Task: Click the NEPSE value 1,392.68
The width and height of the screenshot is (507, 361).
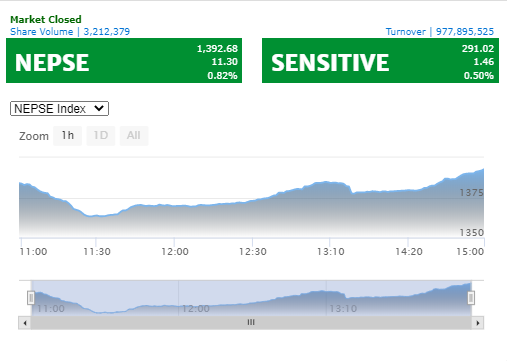Action: coord(217,49)
